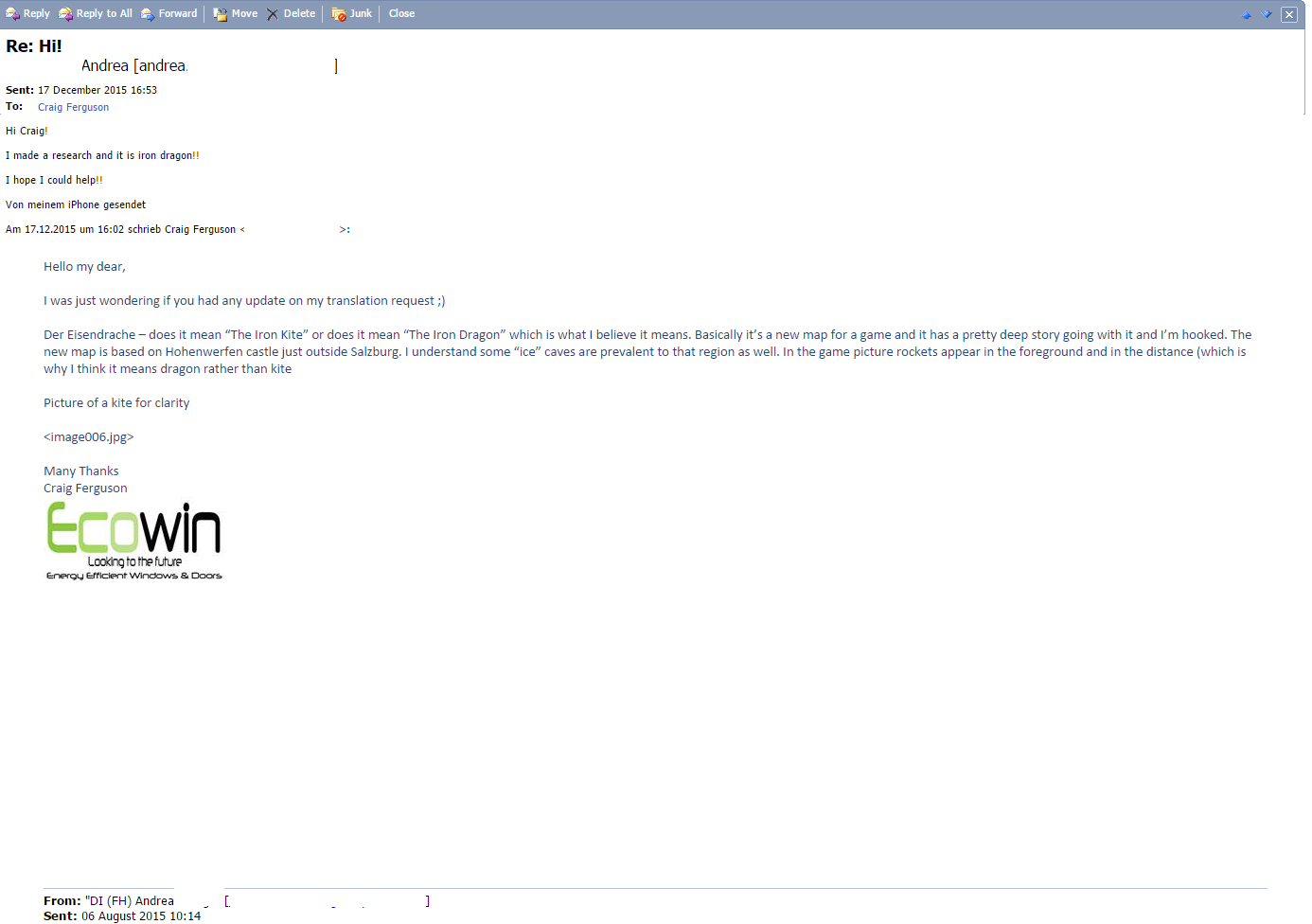1312x924 pixels.
Task: Go to previous item with the blue up arrow
Action: (1247, 14)
